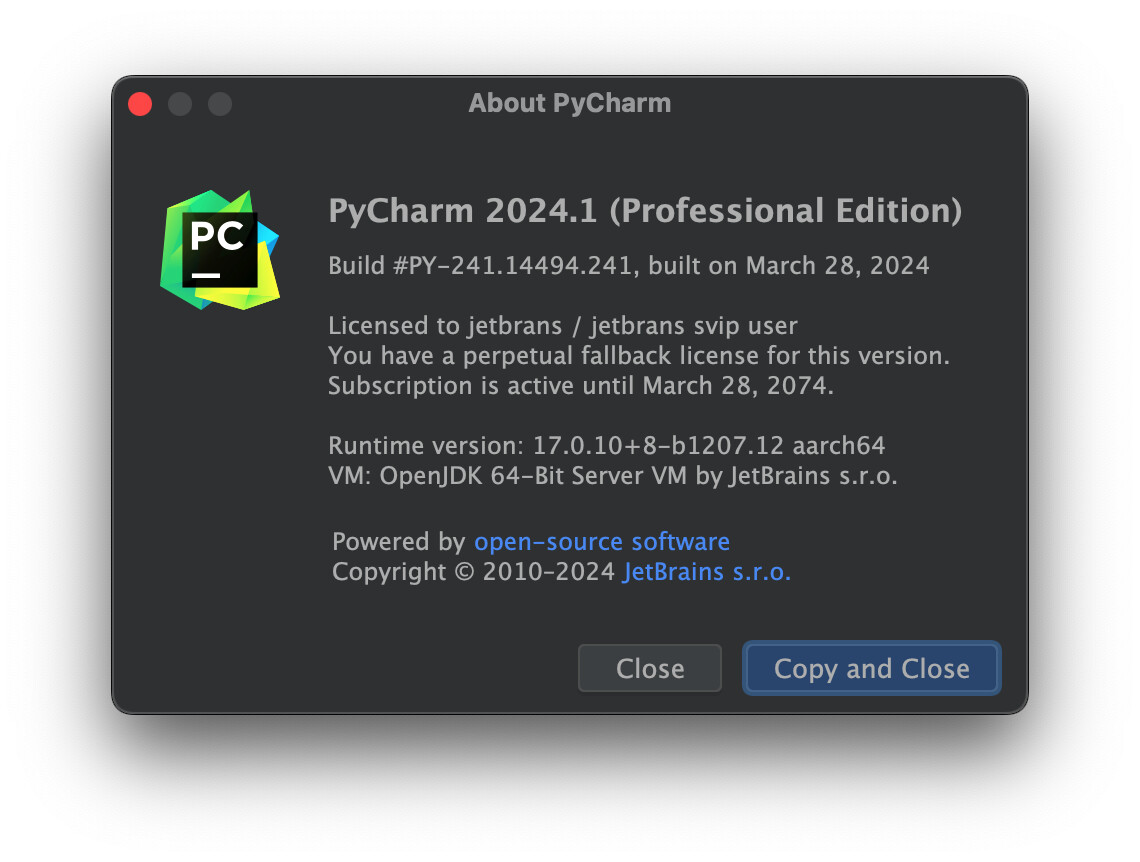Click the Build #PY-241.14494.241 line
Screen dimensions: 1140x862
(629, 266)
